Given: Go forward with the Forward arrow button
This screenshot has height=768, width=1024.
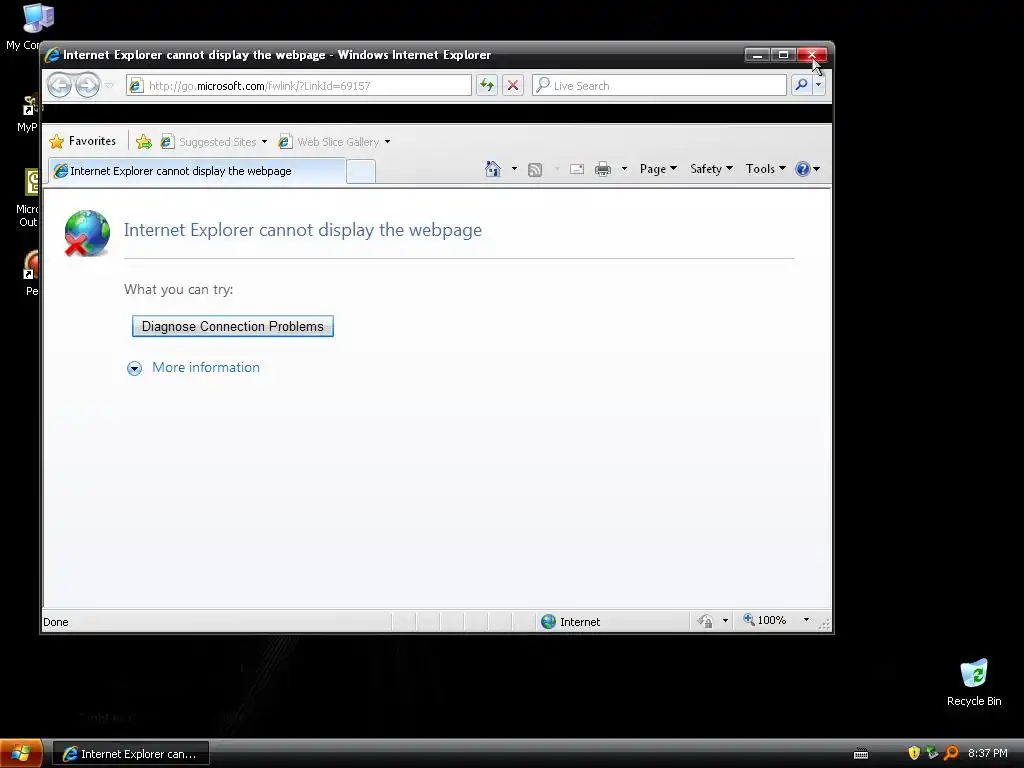Looking at the screenshot, I should click(88, 85).
